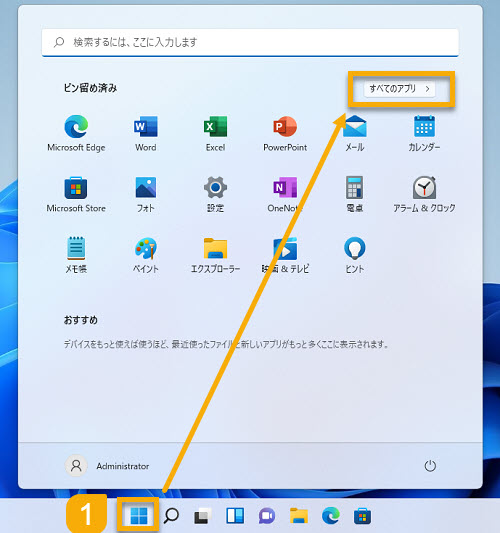Launch Edge from the taskbar
The image size is (500, 533).
331,516
